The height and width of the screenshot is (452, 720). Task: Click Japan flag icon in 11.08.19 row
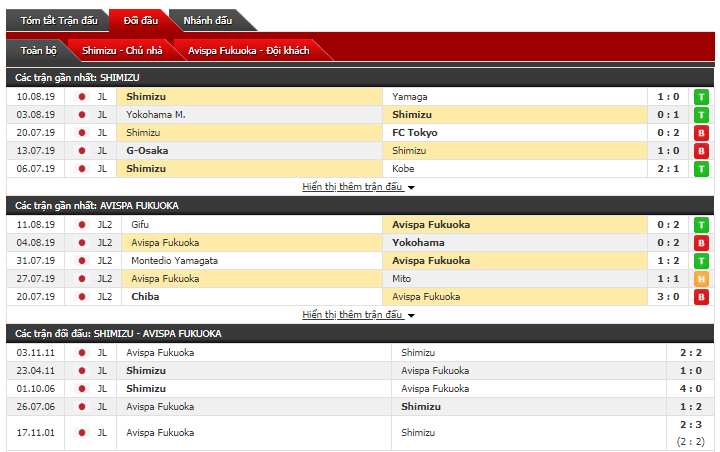coord(82,225)
